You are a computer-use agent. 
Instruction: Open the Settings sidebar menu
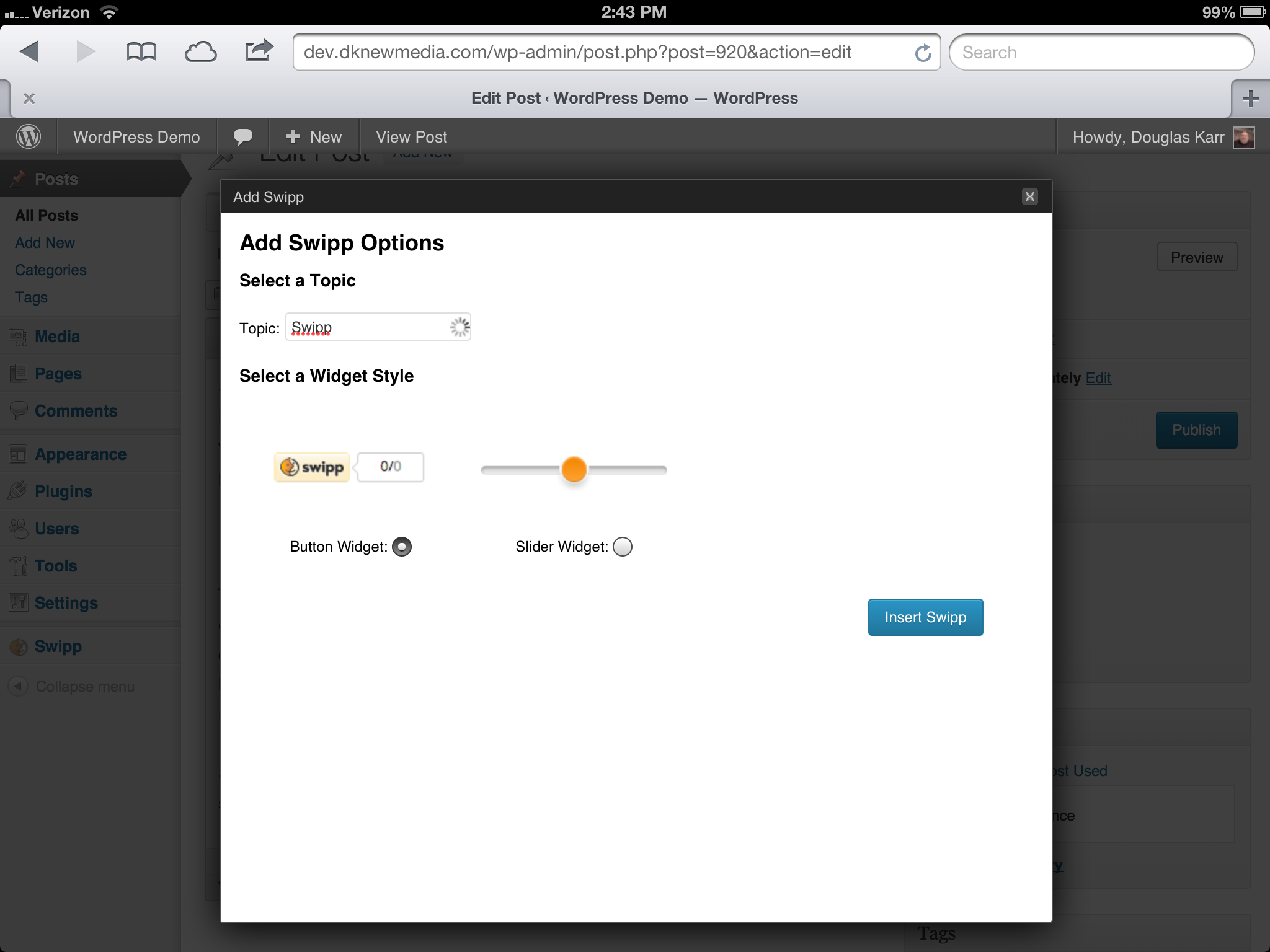(x=91, y=602)
